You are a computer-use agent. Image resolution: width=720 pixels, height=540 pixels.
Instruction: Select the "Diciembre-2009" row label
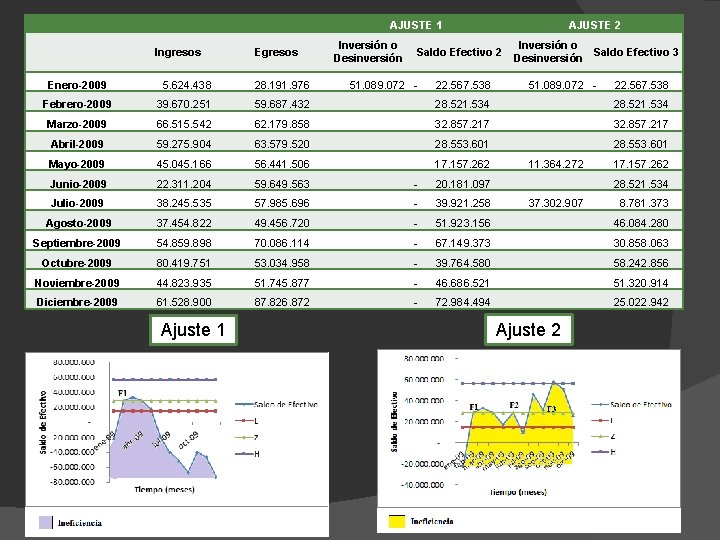click(77, 302)
